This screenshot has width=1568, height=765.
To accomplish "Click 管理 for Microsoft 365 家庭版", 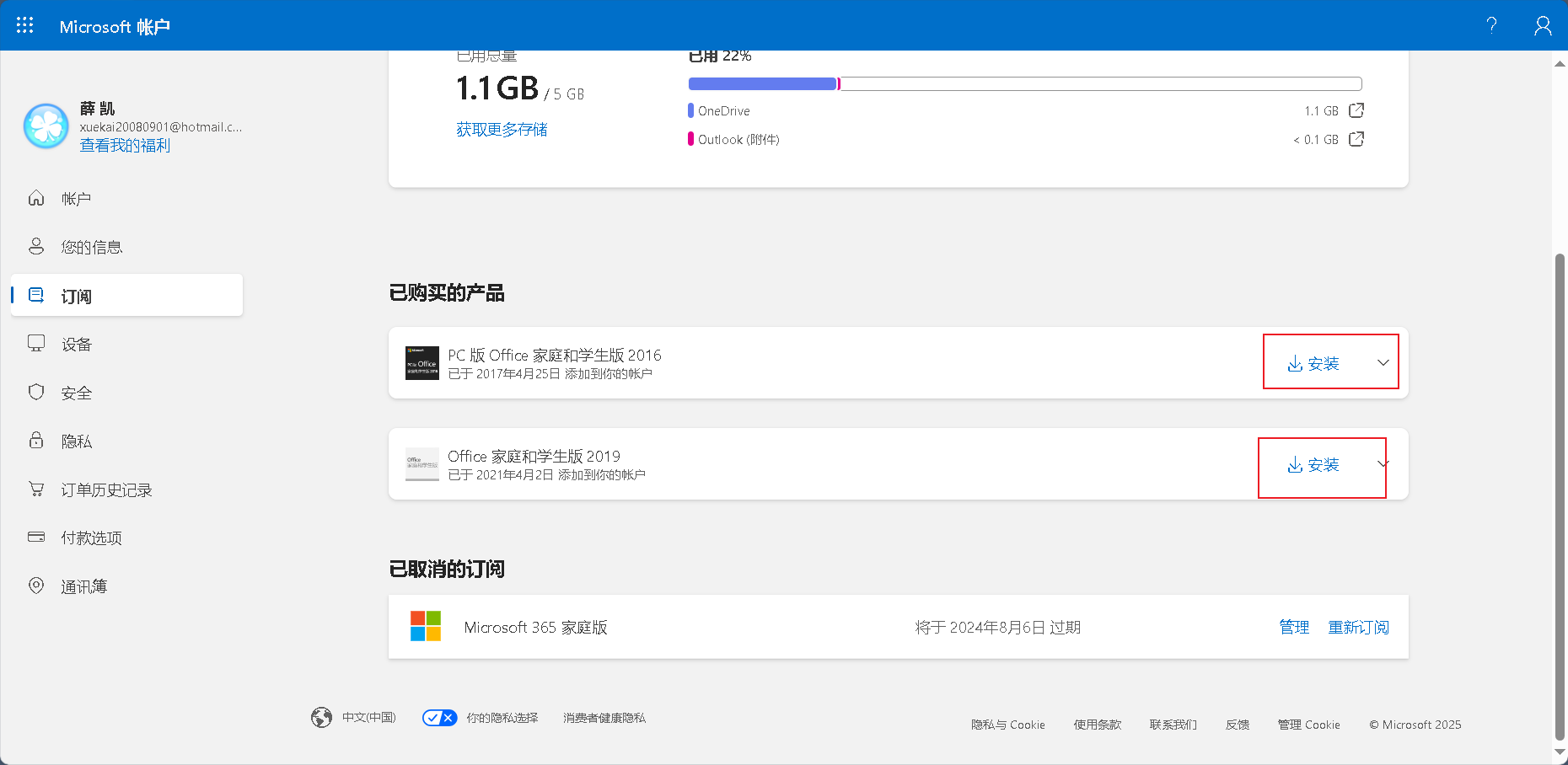I will [x=1294, y=627].
